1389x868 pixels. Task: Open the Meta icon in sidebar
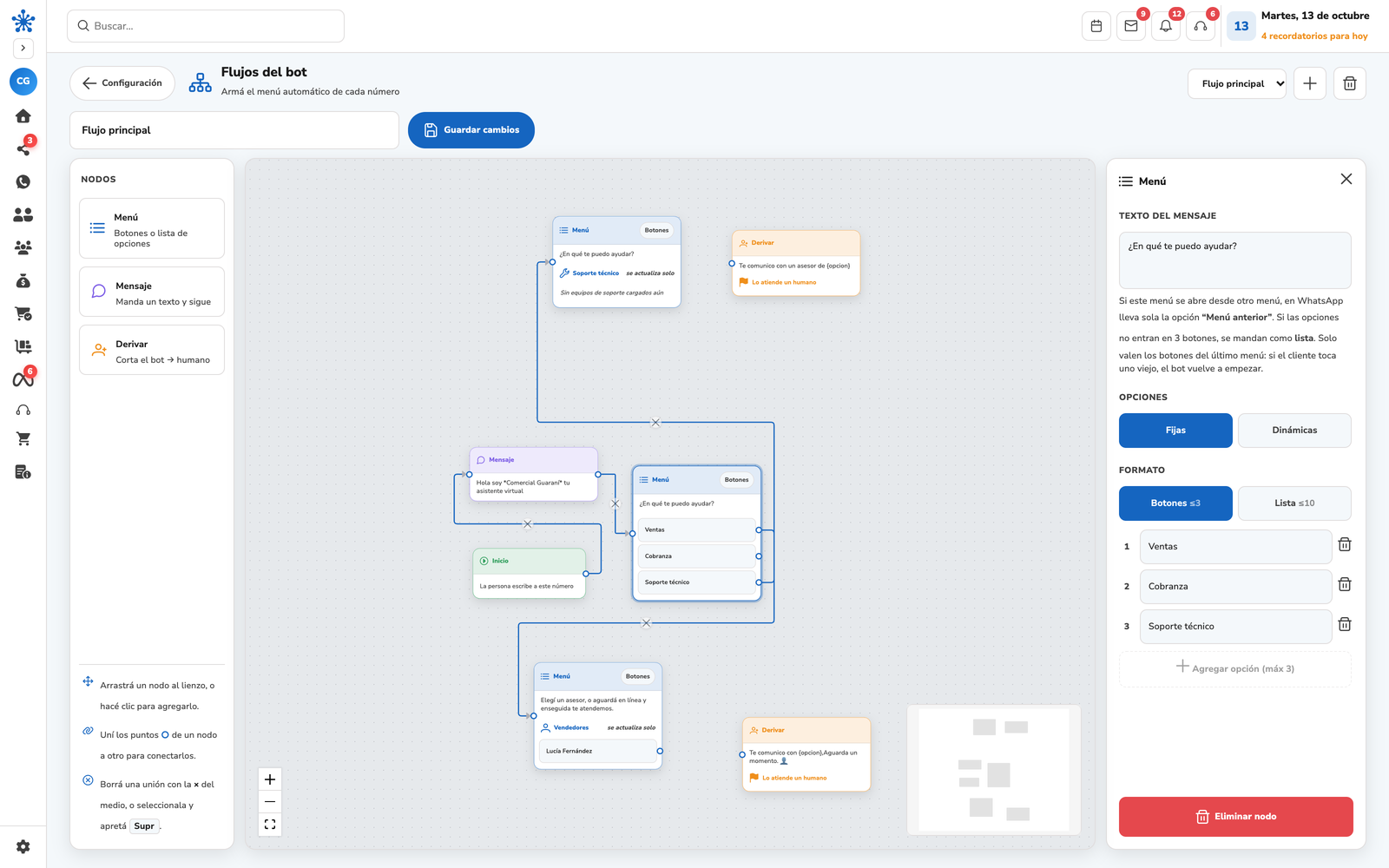tap(23, 379)
